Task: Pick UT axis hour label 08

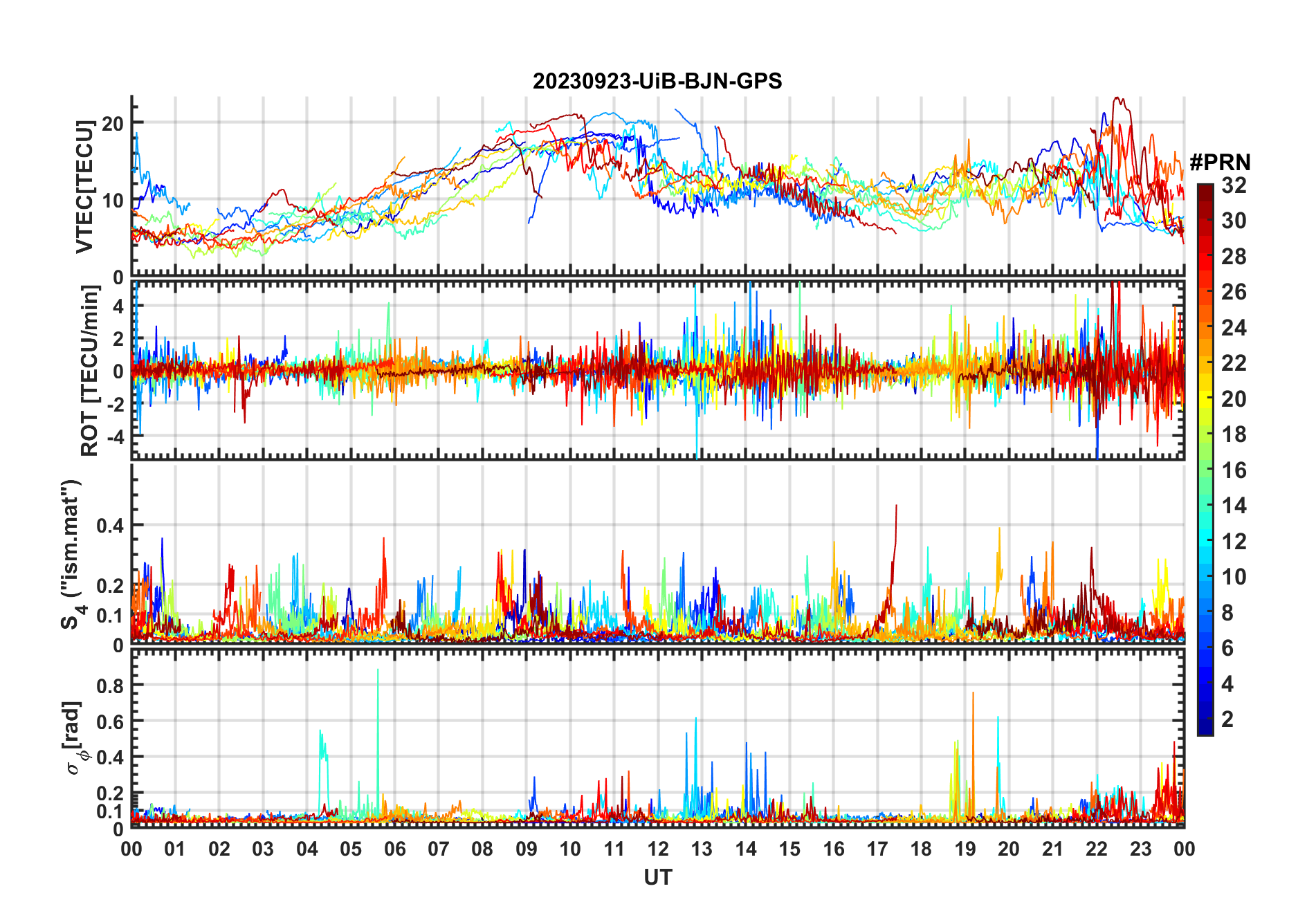Action: (482, 849)
